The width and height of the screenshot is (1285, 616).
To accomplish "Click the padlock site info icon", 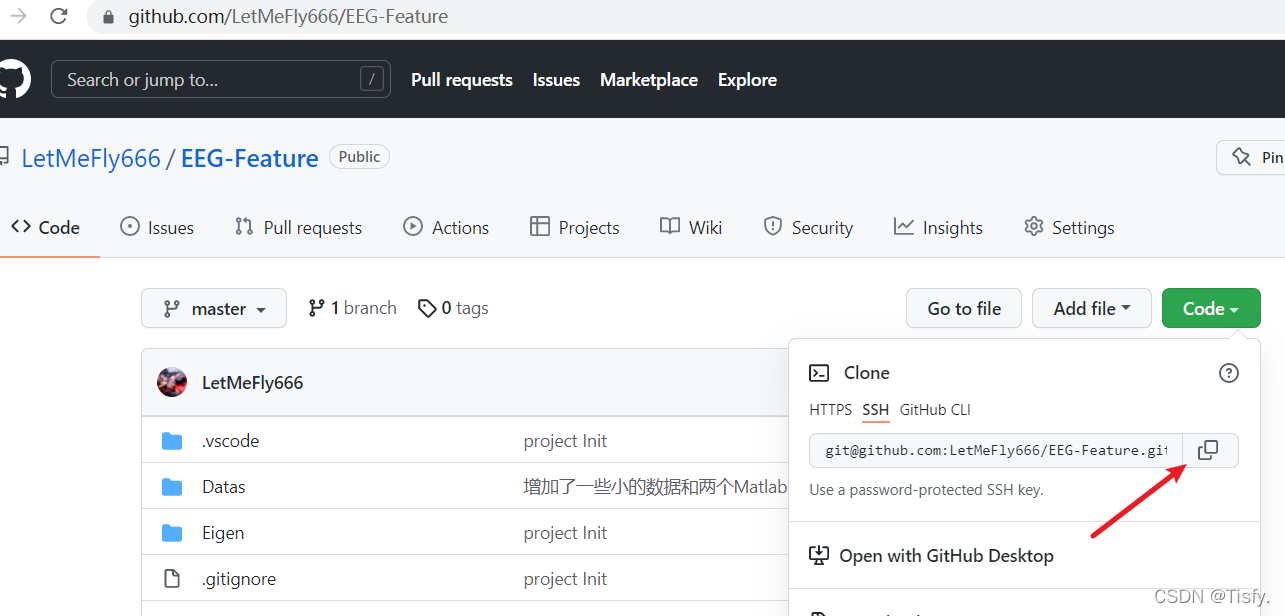I will click(108, 16).
